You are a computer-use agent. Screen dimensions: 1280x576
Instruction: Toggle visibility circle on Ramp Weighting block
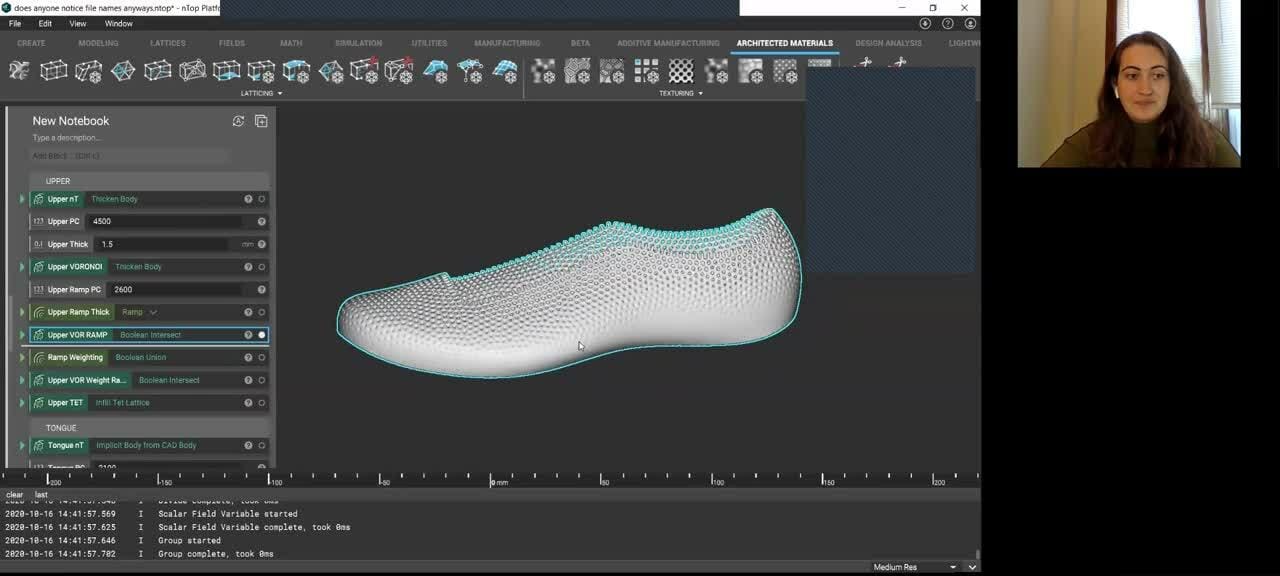coord(262,357)
